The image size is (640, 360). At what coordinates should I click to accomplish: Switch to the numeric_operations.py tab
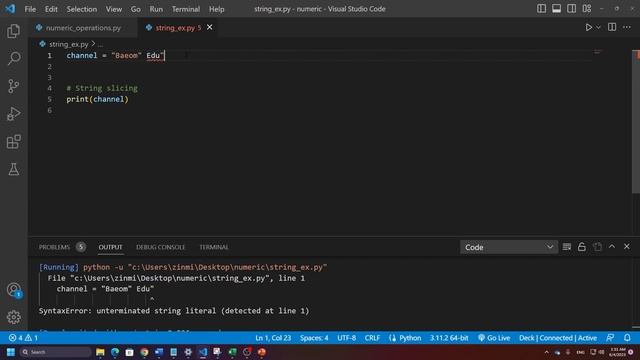[x=83, y=28]
